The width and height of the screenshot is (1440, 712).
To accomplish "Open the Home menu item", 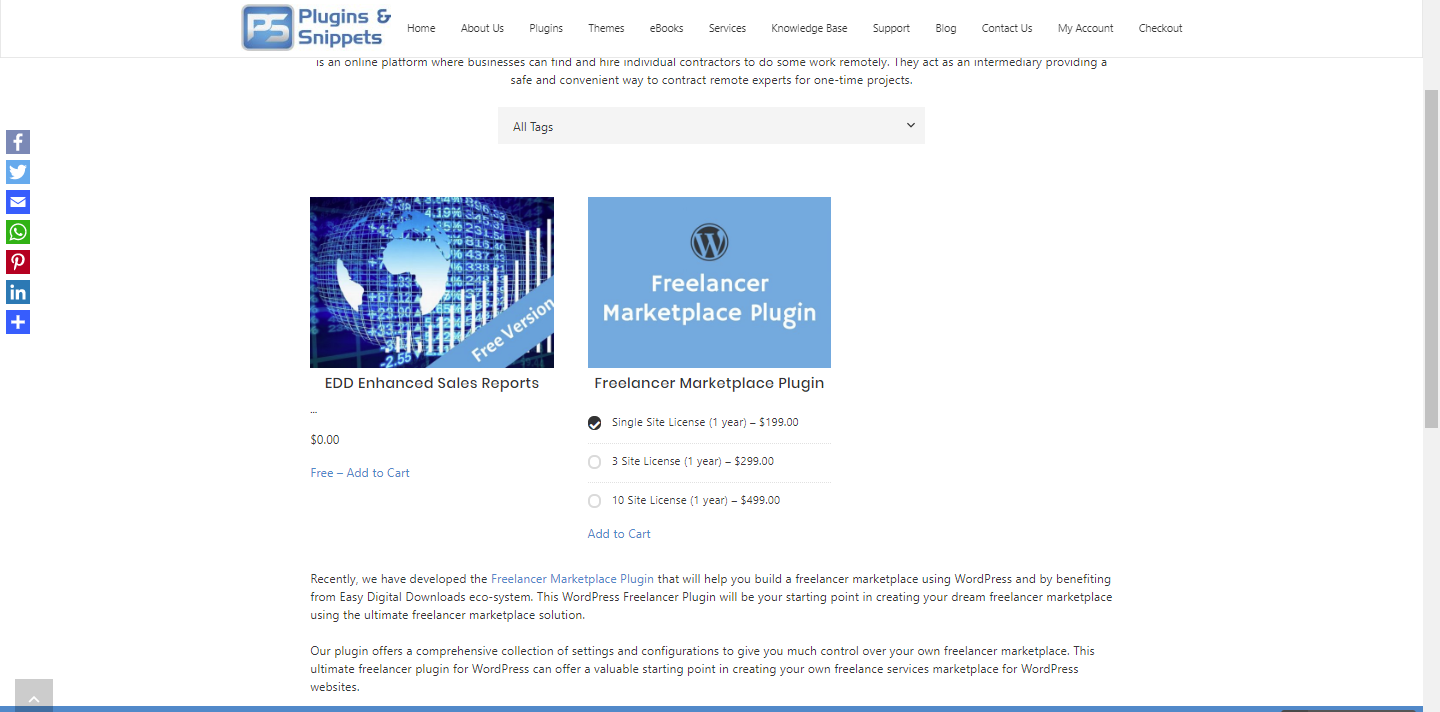I will (421, 28).
